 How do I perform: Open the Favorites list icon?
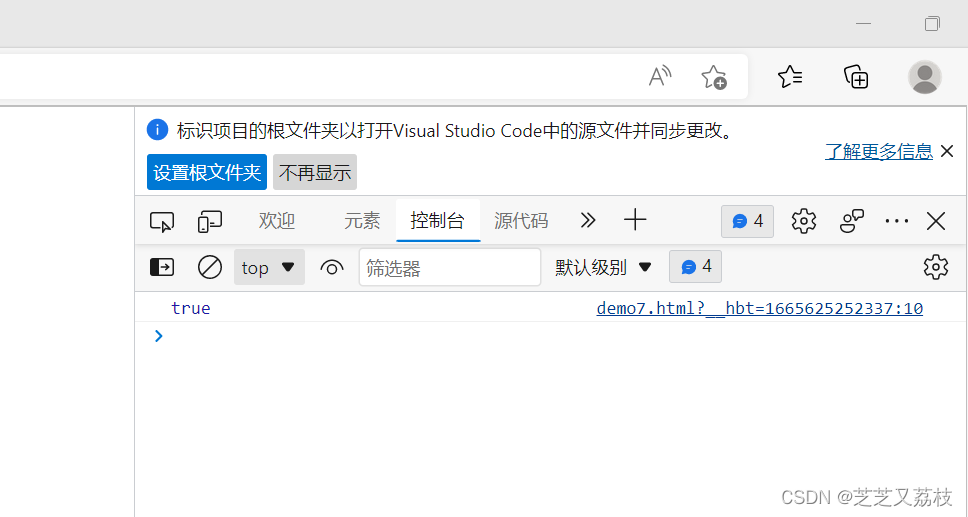pyautogui.click(x=790, y=77)
